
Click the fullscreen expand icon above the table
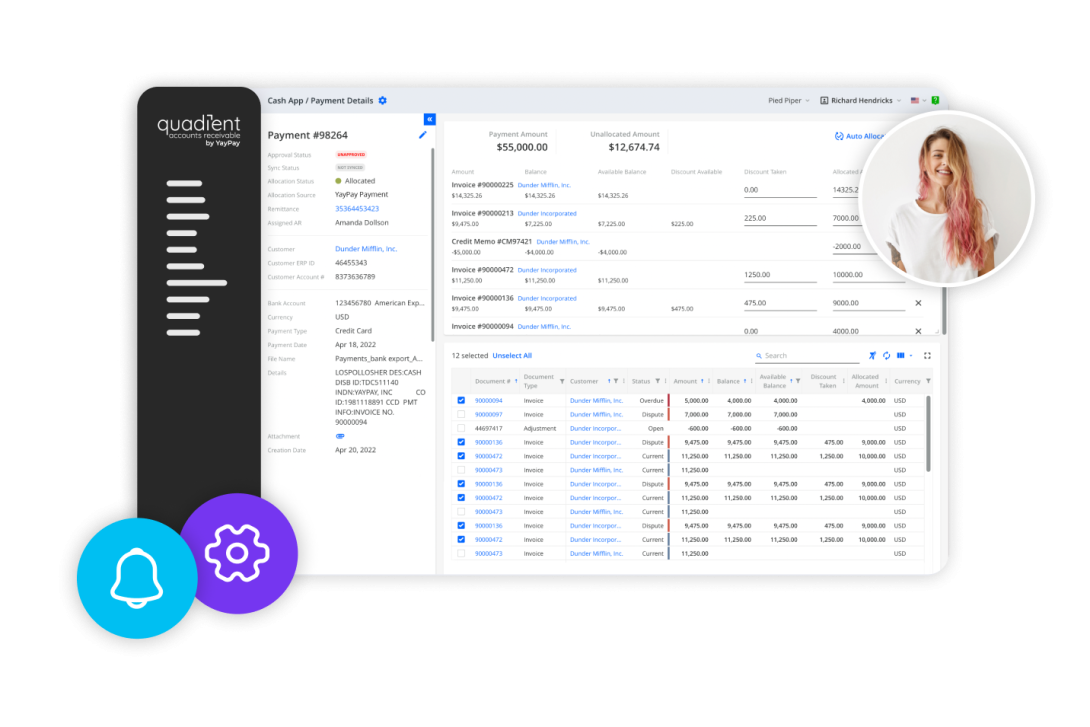927,355
